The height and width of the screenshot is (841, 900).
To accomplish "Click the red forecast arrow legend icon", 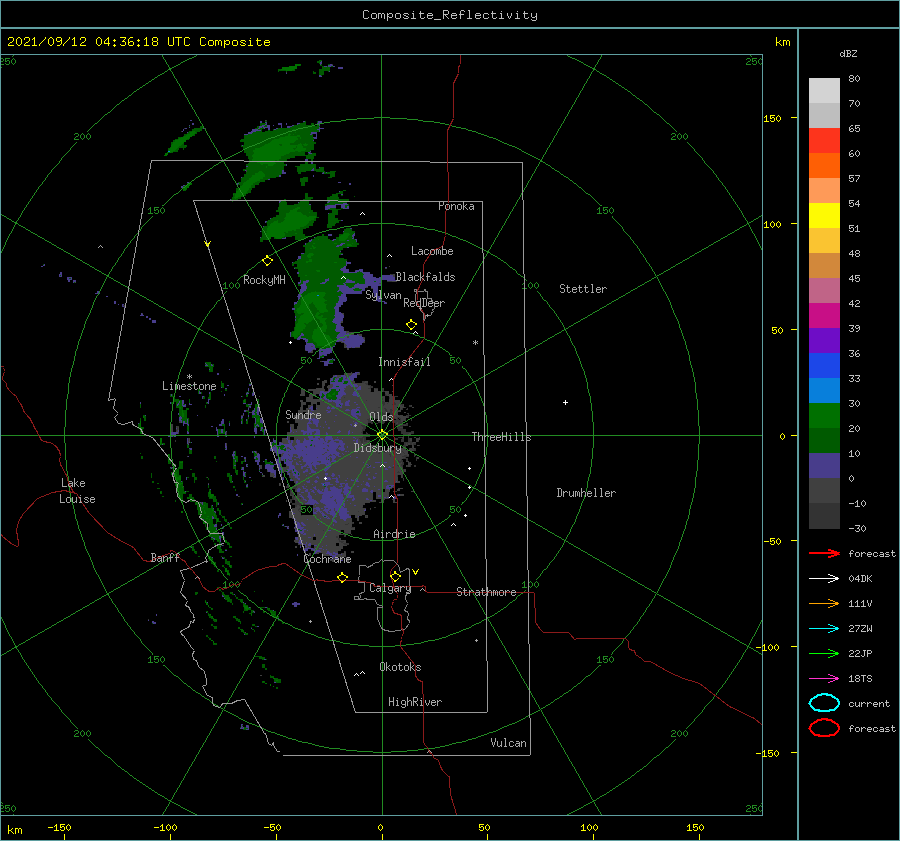I will tap(824, 553).
